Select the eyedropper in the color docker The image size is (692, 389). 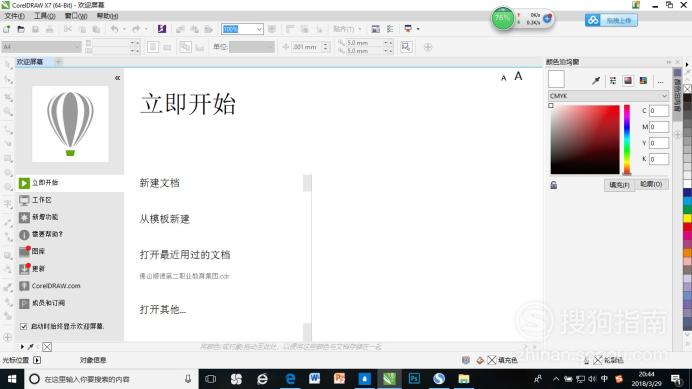click(x=596, y=80)
